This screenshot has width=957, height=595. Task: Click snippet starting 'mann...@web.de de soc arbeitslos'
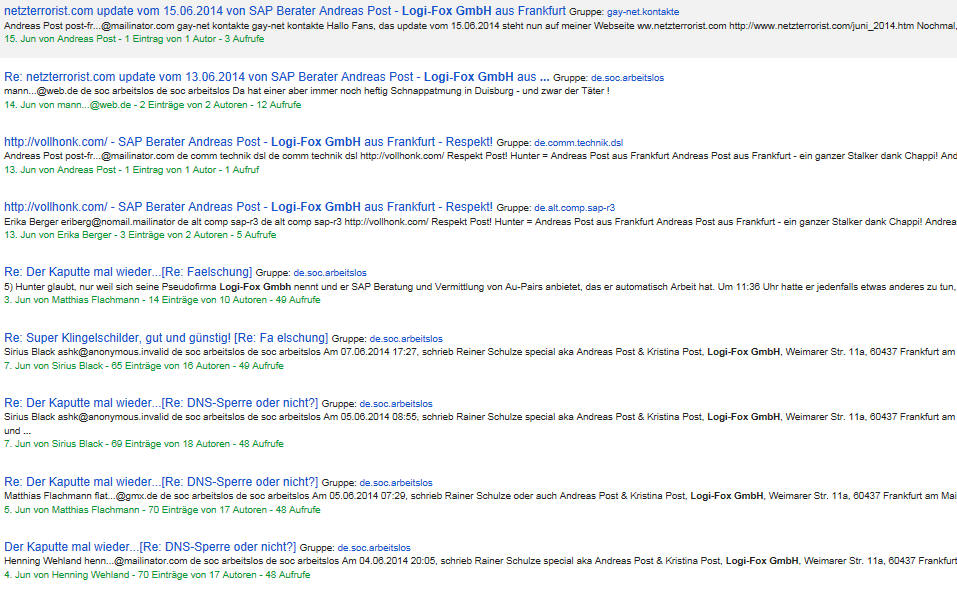click(x=306, y=91)
